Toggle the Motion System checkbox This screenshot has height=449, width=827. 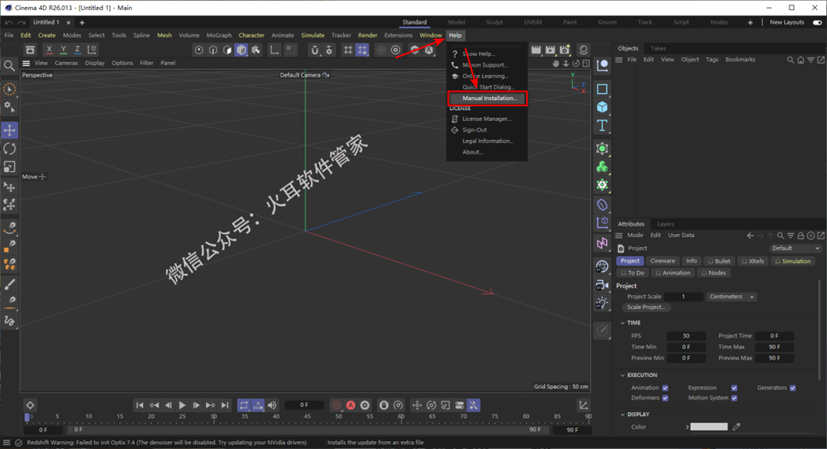pos(734,398)
